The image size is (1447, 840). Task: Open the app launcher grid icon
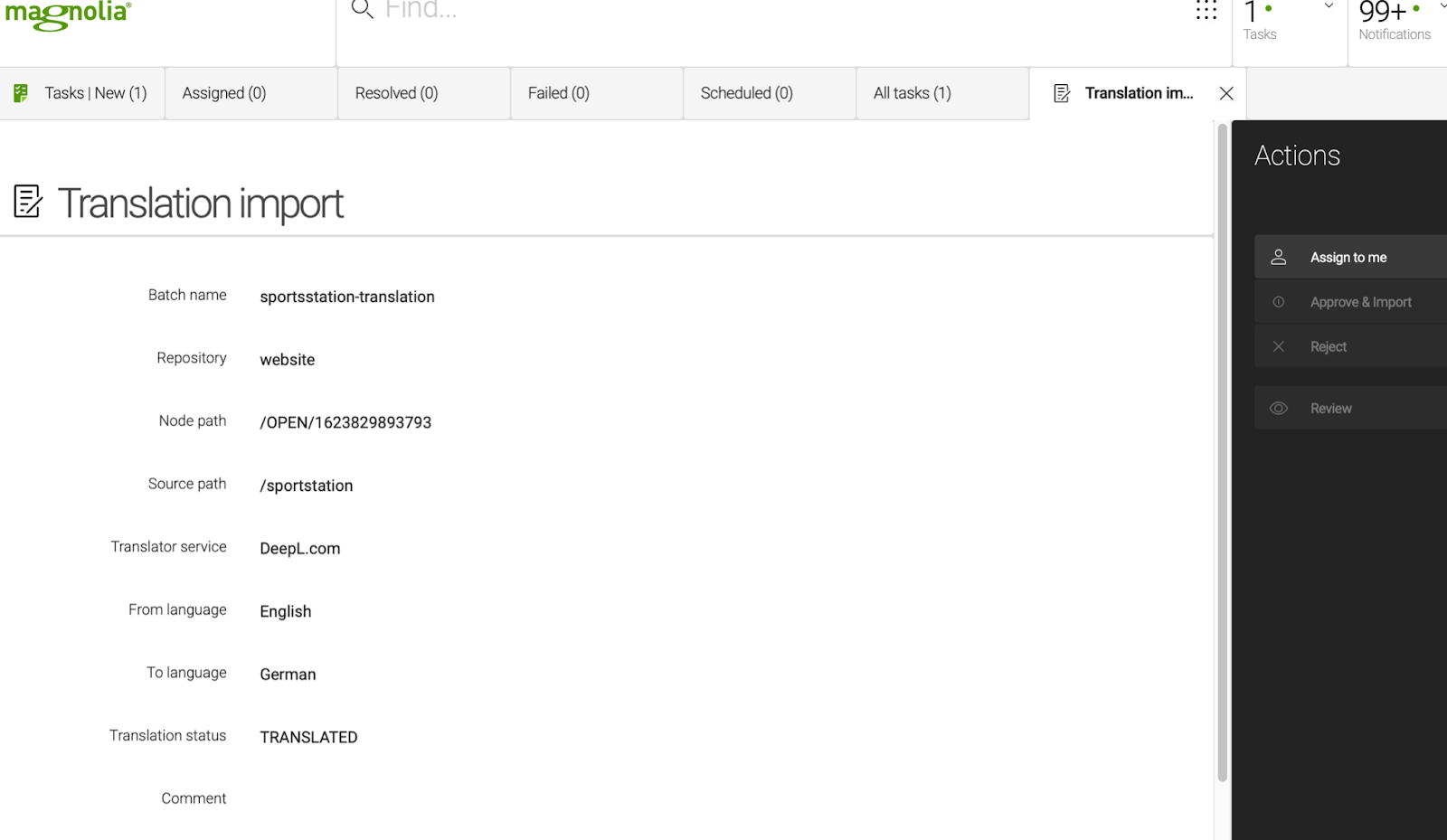(x=1206, y=10)
